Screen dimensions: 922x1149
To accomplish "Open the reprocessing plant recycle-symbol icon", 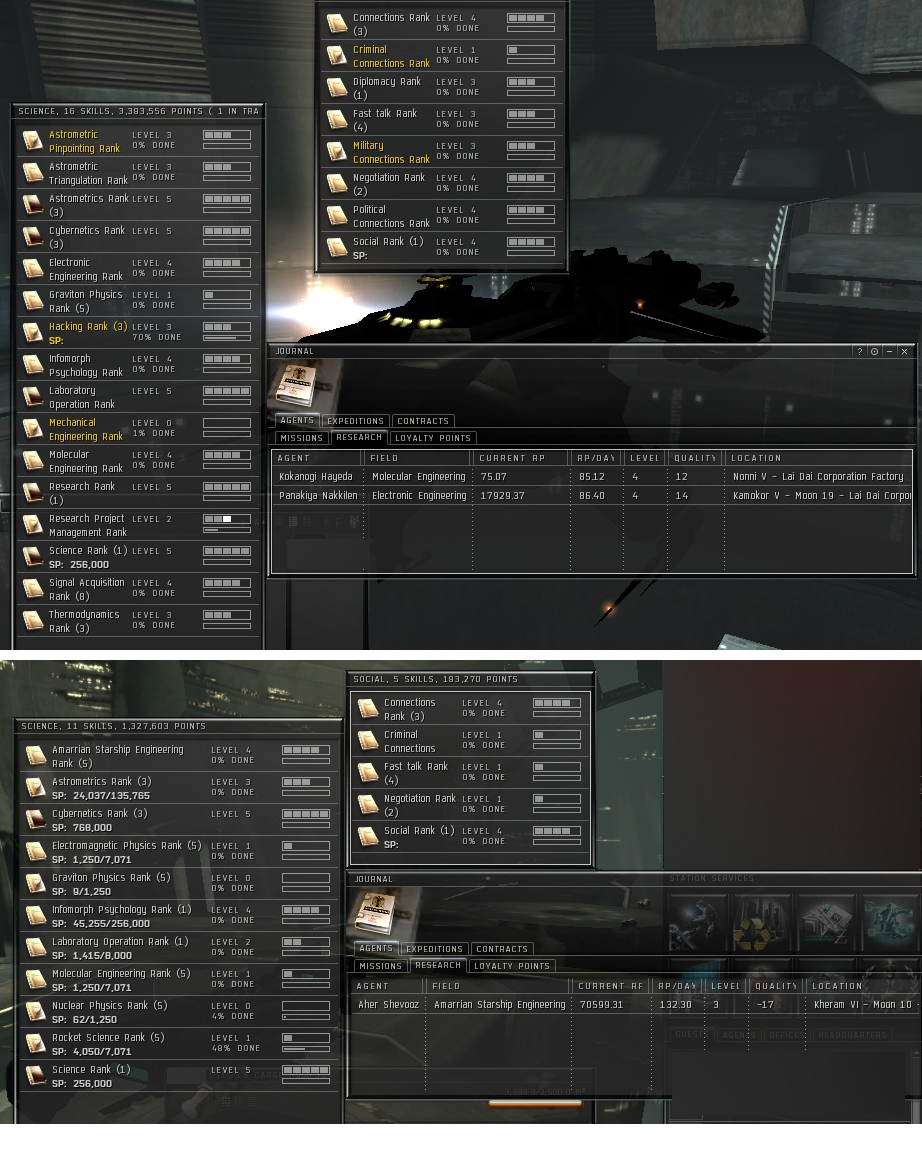I will click(x=761, y=924).
